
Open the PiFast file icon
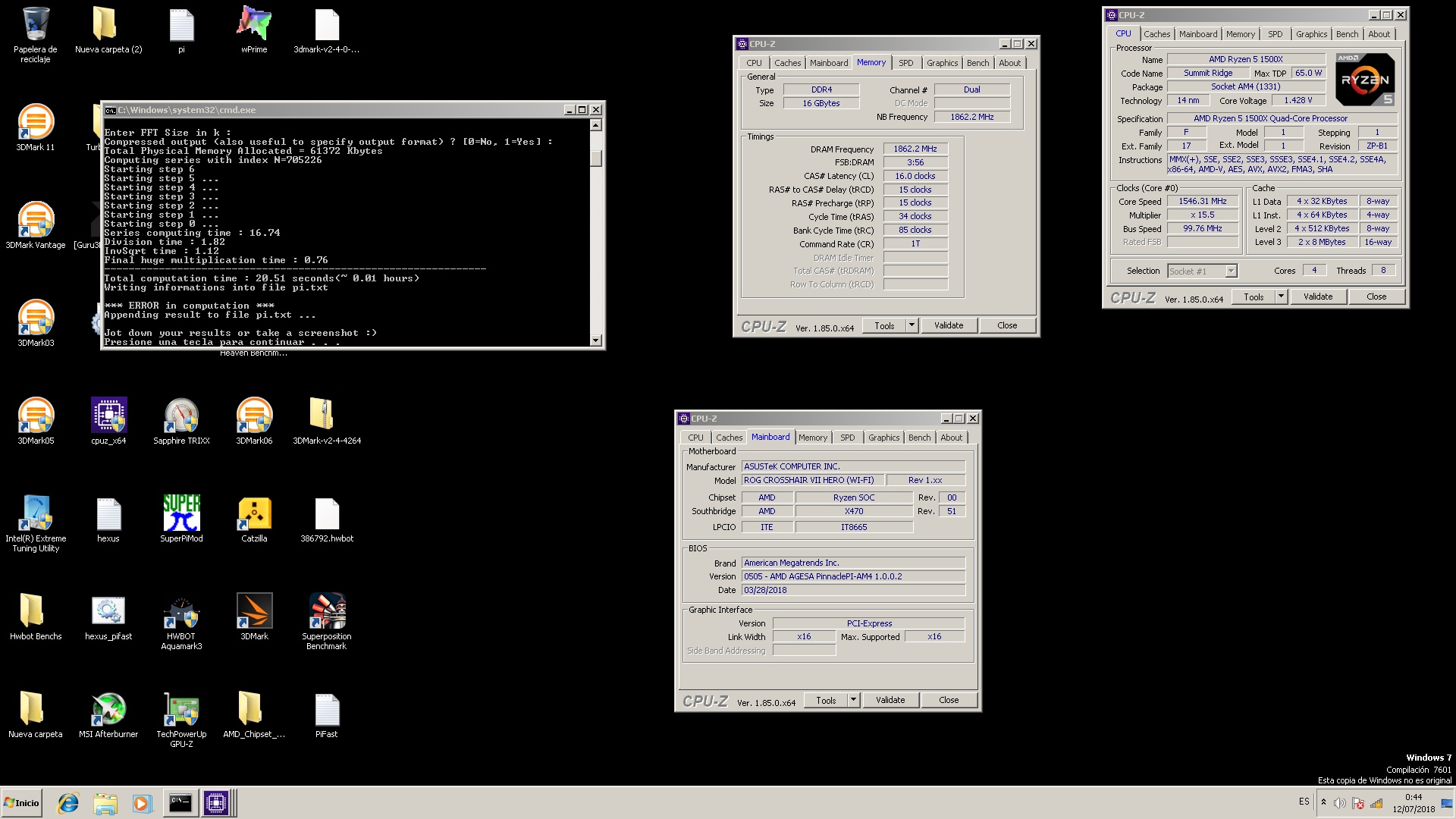327,714
